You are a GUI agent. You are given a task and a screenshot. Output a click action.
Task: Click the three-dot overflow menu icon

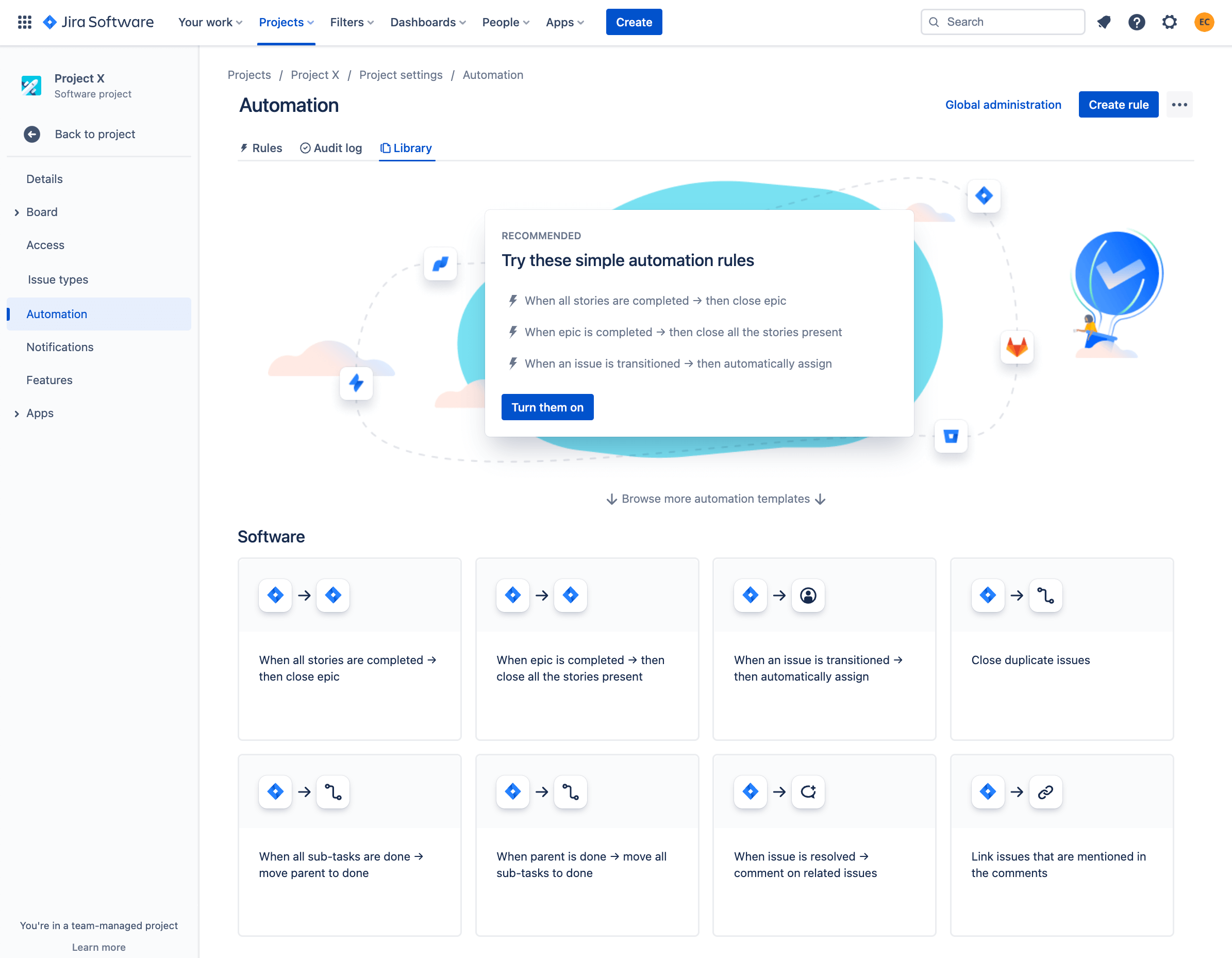pyautogui.click(x=1179, y=104)
